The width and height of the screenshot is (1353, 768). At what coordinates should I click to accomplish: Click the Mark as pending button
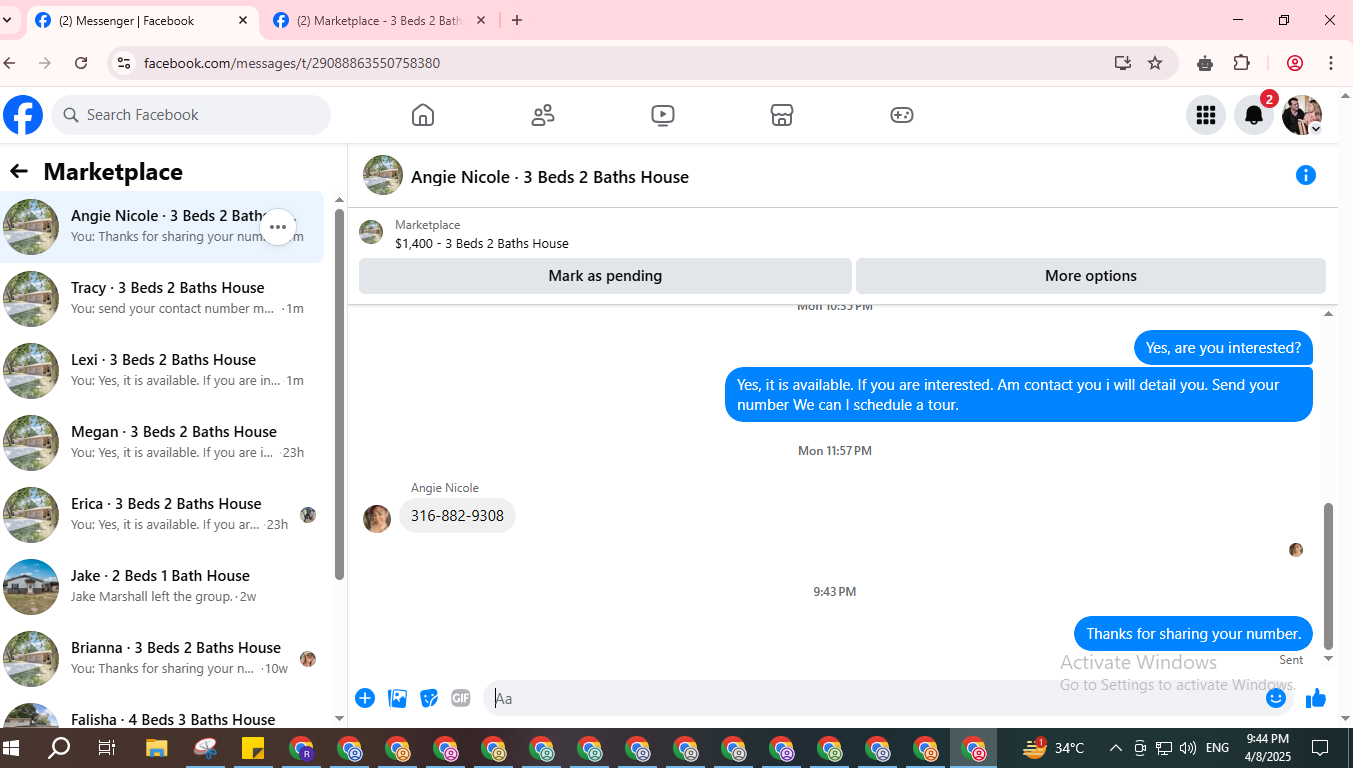point(605,276)
